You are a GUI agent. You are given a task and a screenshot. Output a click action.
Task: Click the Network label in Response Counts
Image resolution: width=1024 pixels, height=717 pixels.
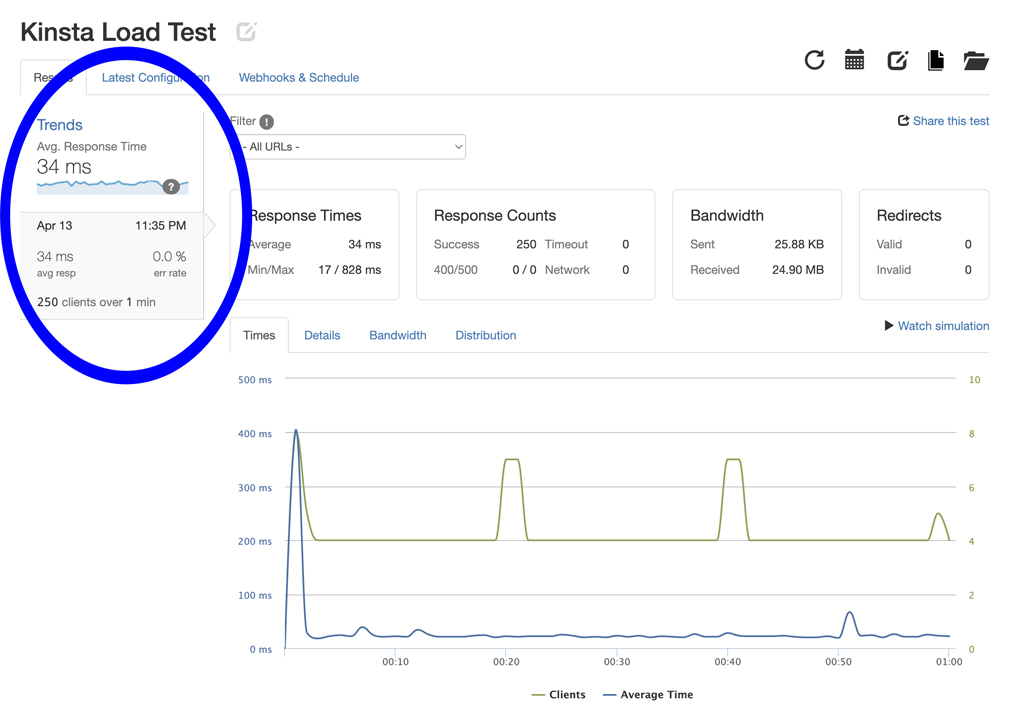(567, 270)
